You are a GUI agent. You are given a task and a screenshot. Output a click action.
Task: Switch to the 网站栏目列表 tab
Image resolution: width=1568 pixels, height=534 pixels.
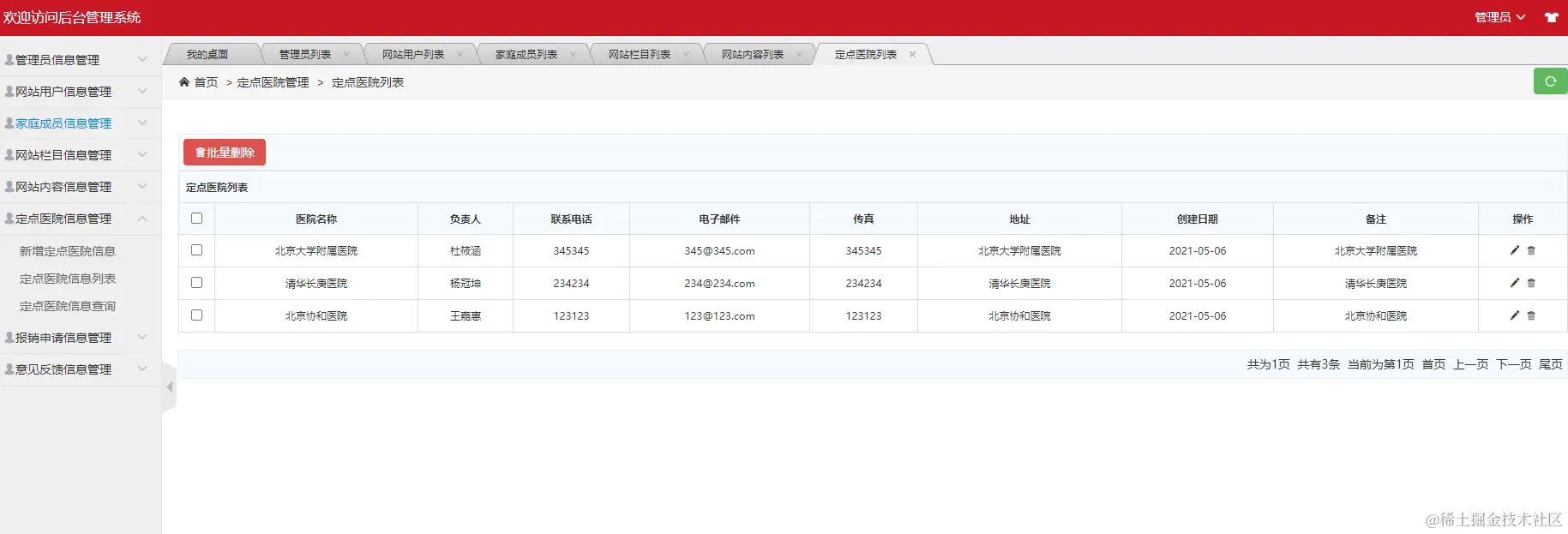640,54
